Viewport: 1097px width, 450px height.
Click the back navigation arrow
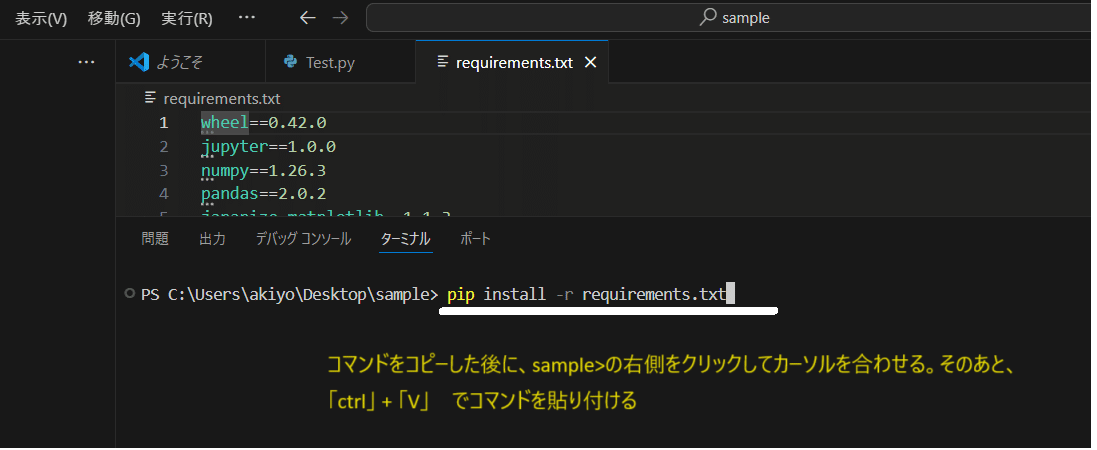(x=308, y=18)
